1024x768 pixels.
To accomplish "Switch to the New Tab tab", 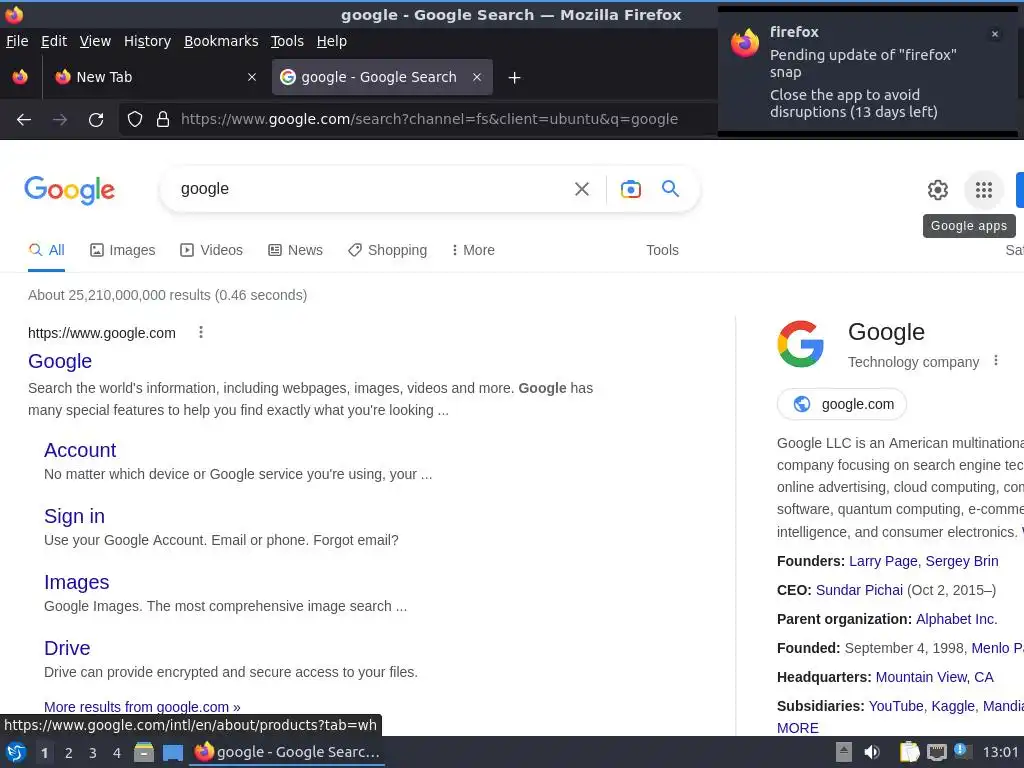I will pos(153,77).
